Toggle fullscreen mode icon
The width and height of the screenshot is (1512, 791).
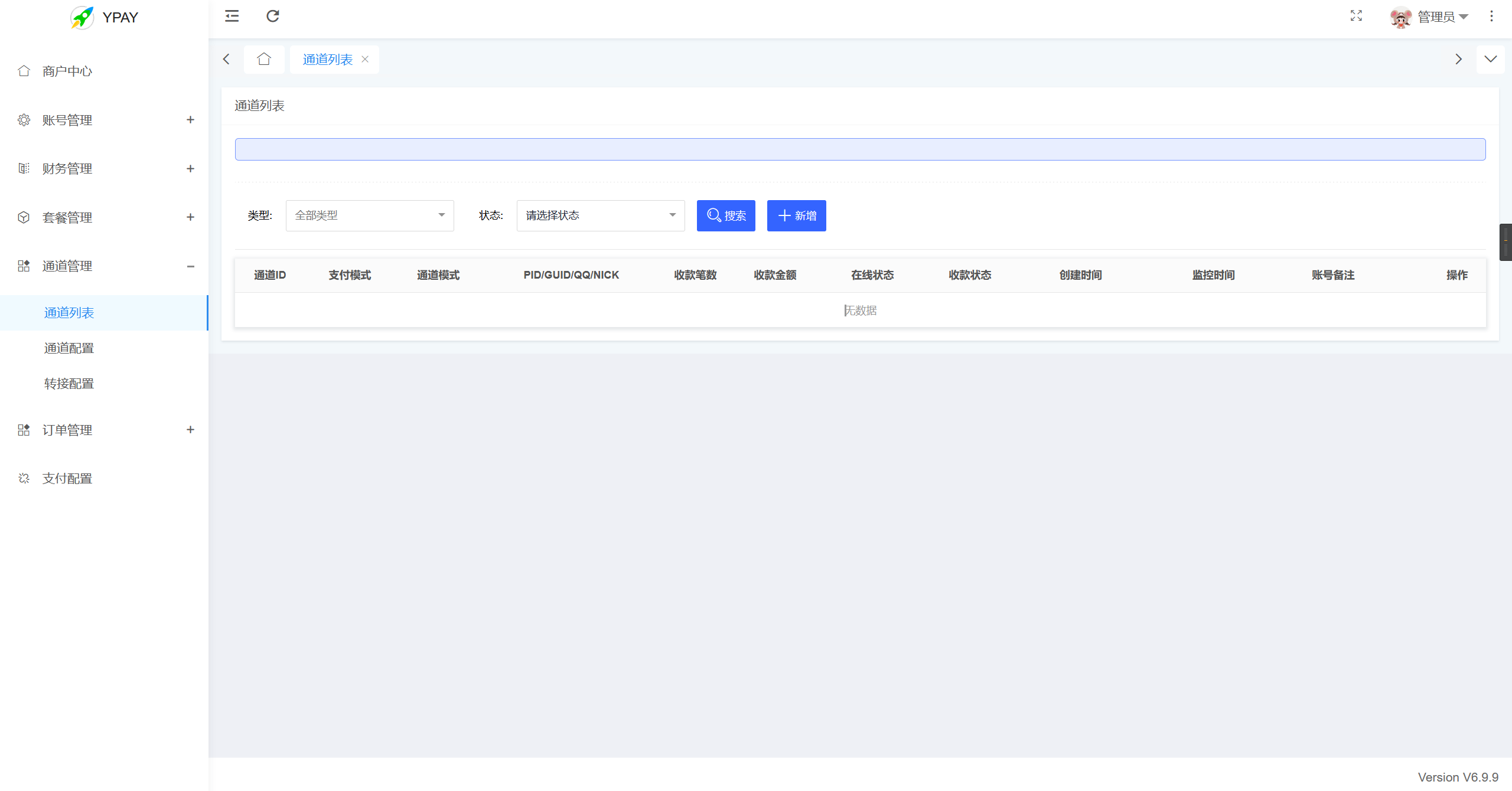pyautogui.click(x=1356, y=16)
